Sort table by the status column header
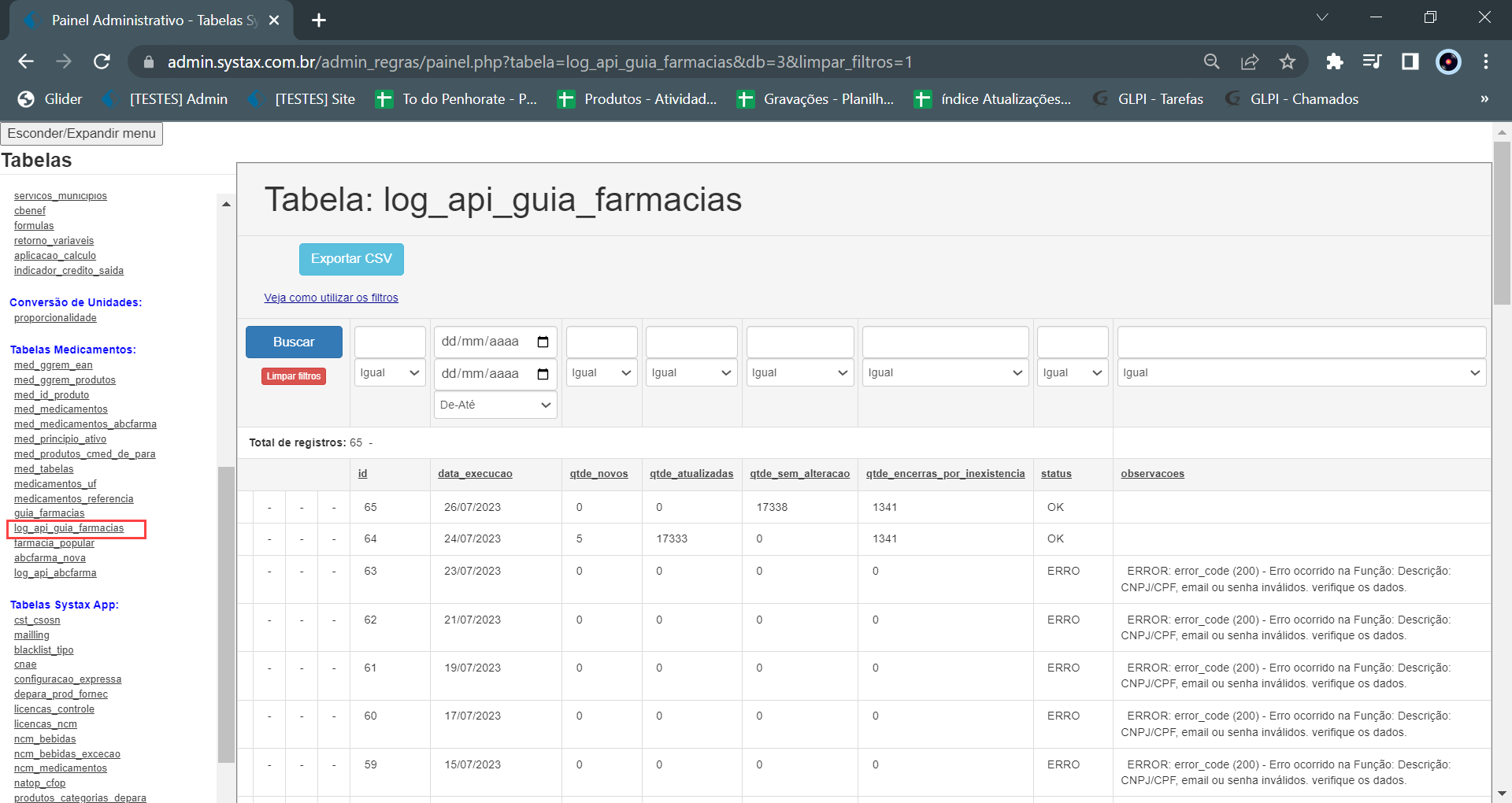The image size is (1512, 803). coord(1056,474)
